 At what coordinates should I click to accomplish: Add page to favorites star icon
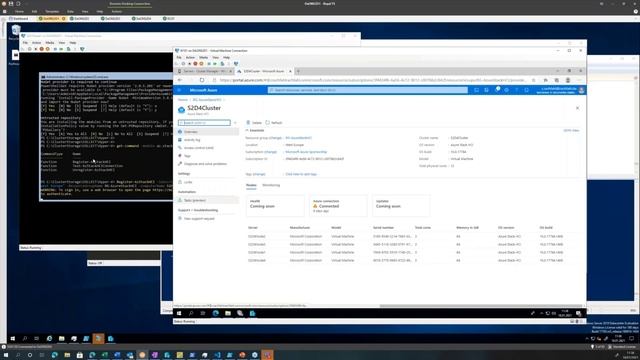(x=533, y=80)
